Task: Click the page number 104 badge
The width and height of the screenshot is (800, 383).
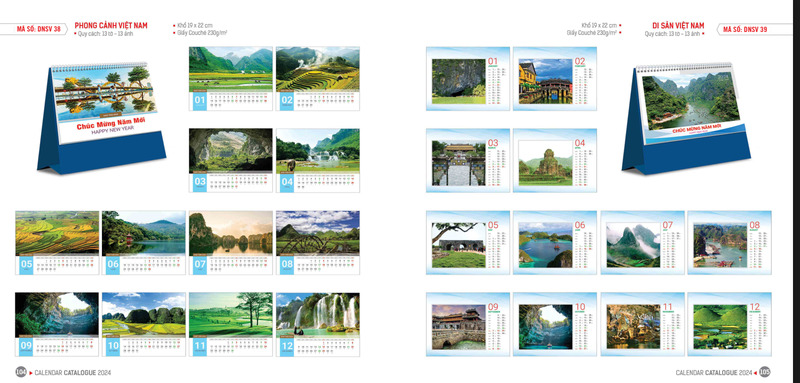Action: pos(21,372)
